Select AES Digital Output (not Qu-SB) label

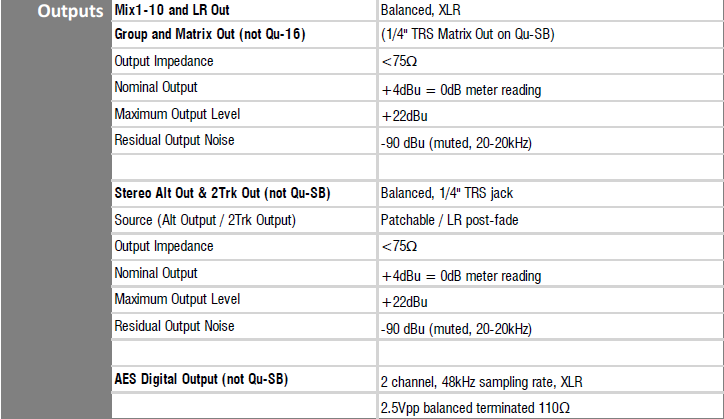(203, 379)
